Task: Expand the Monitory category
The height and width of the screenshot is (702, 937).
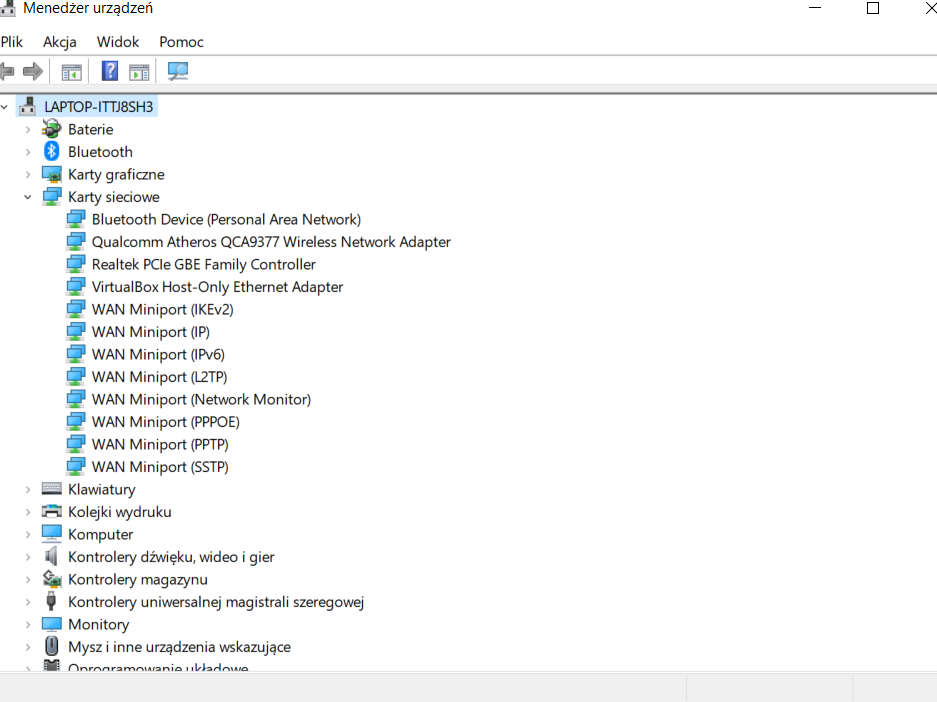Action: pyautogui.click(x=28, y=624)
